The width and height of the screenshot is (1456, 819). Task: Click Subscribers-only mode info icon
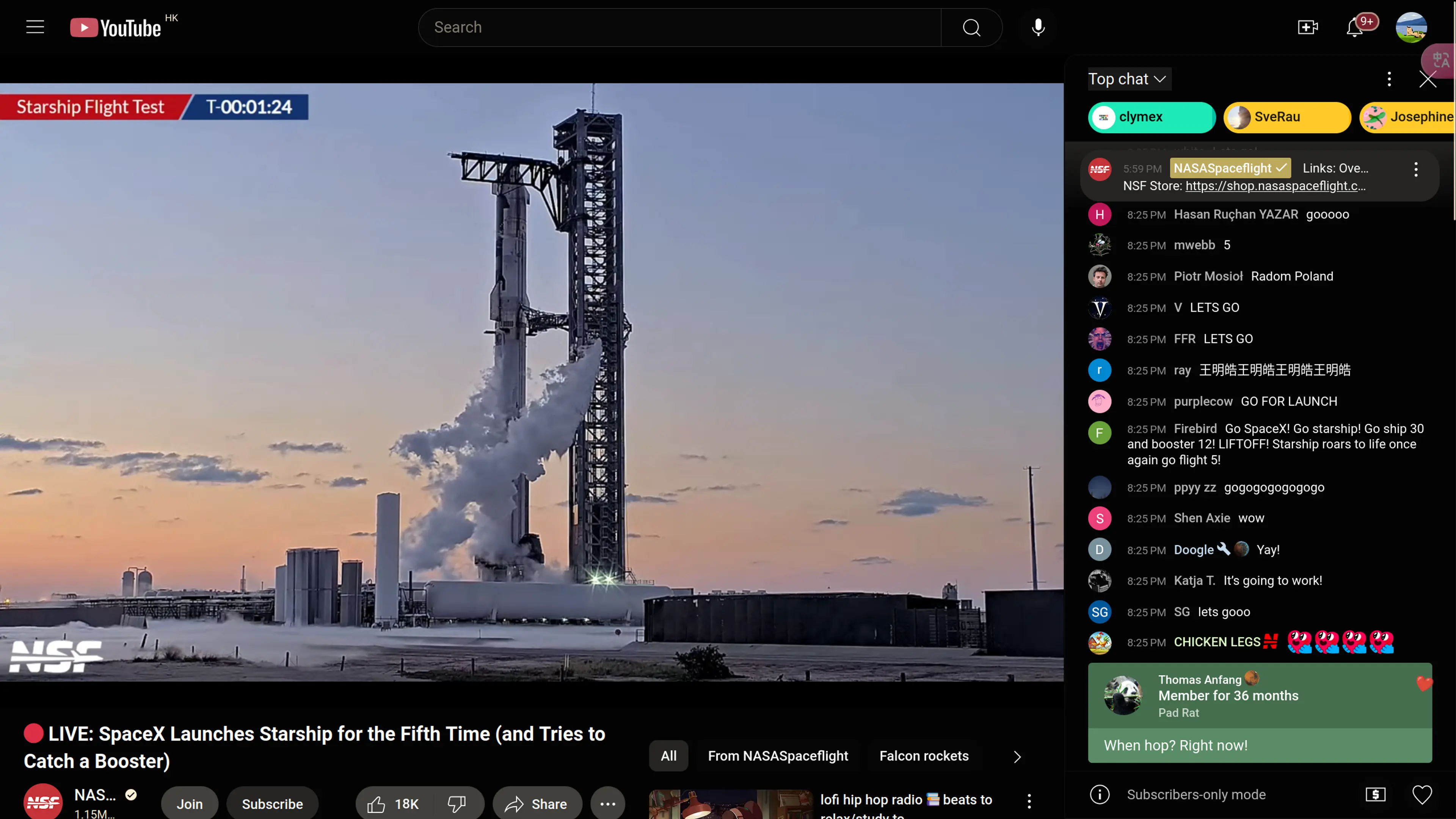coord(1099,794)
